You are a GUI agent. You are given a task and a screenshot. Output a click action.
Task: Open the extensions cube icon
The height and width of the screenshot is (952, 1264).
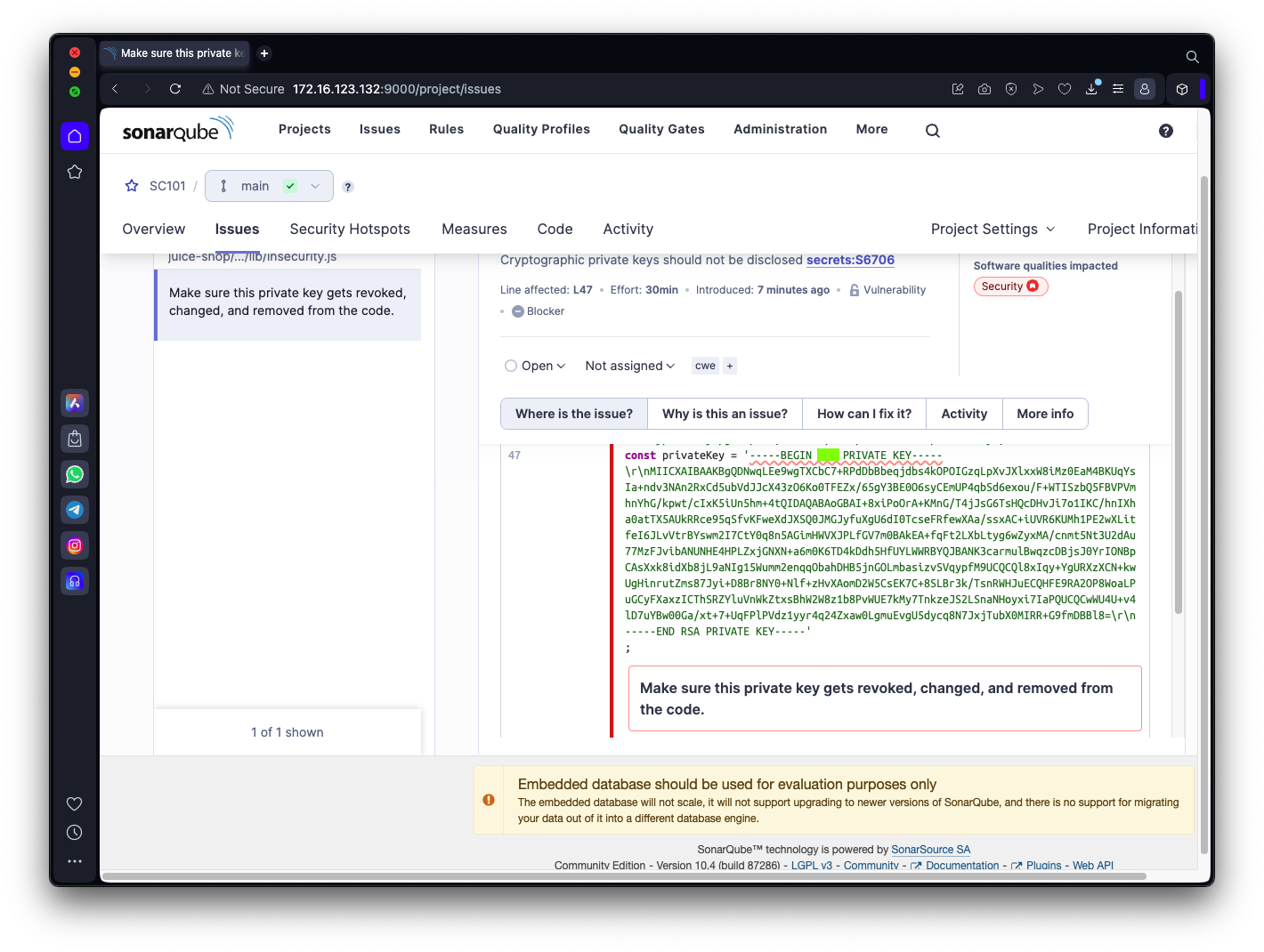click(x=1182, y=89)
